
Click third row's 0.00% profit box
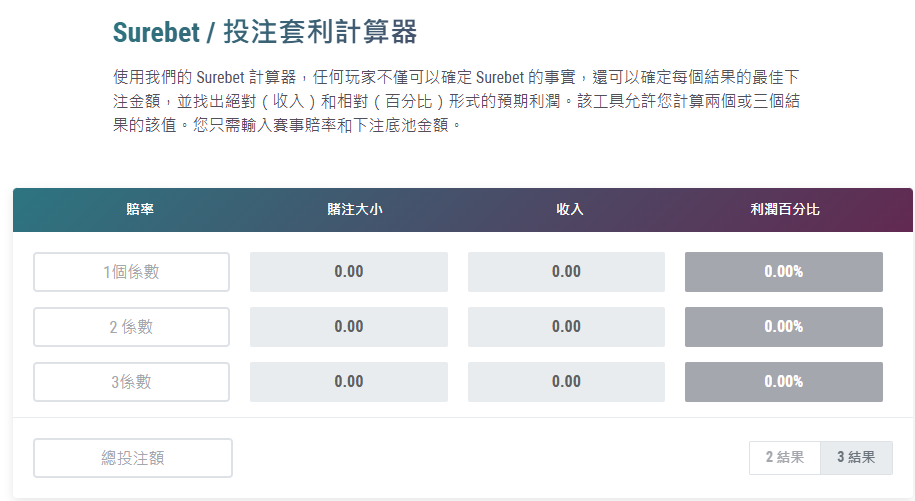coord(784,382)
